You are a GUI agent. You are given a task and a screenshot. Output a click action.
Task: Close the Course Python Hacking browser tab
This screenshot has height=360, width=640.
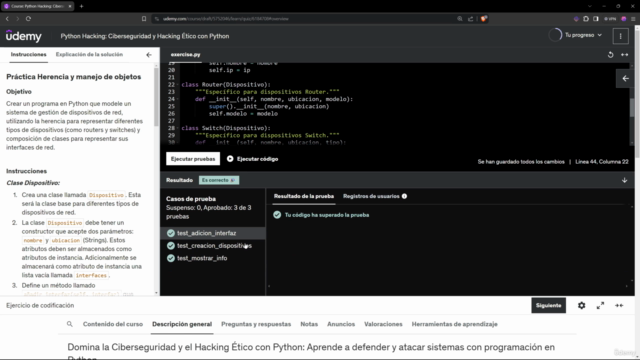pos(70,6)
